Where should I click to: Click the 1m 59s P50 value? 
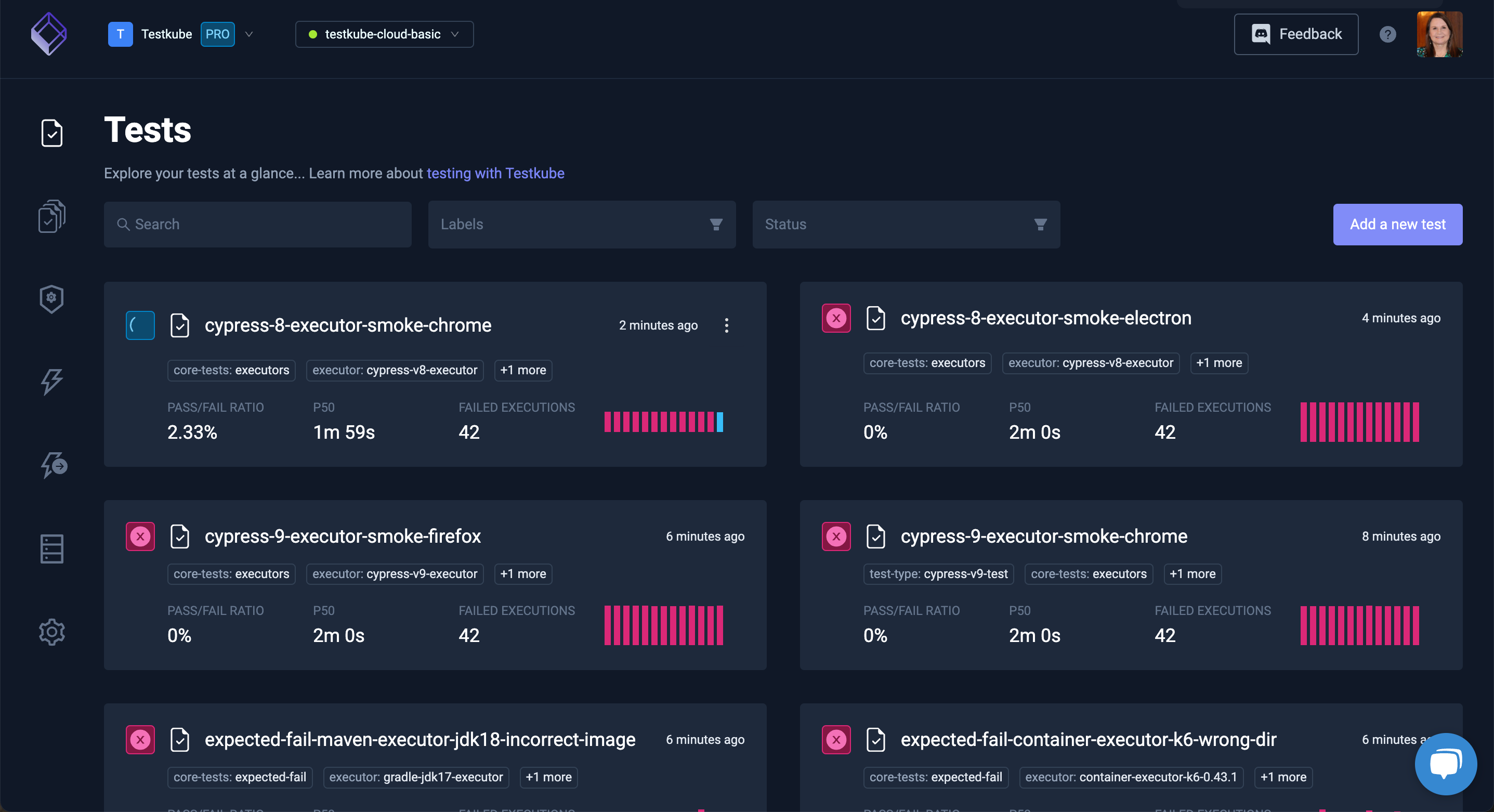344,432
